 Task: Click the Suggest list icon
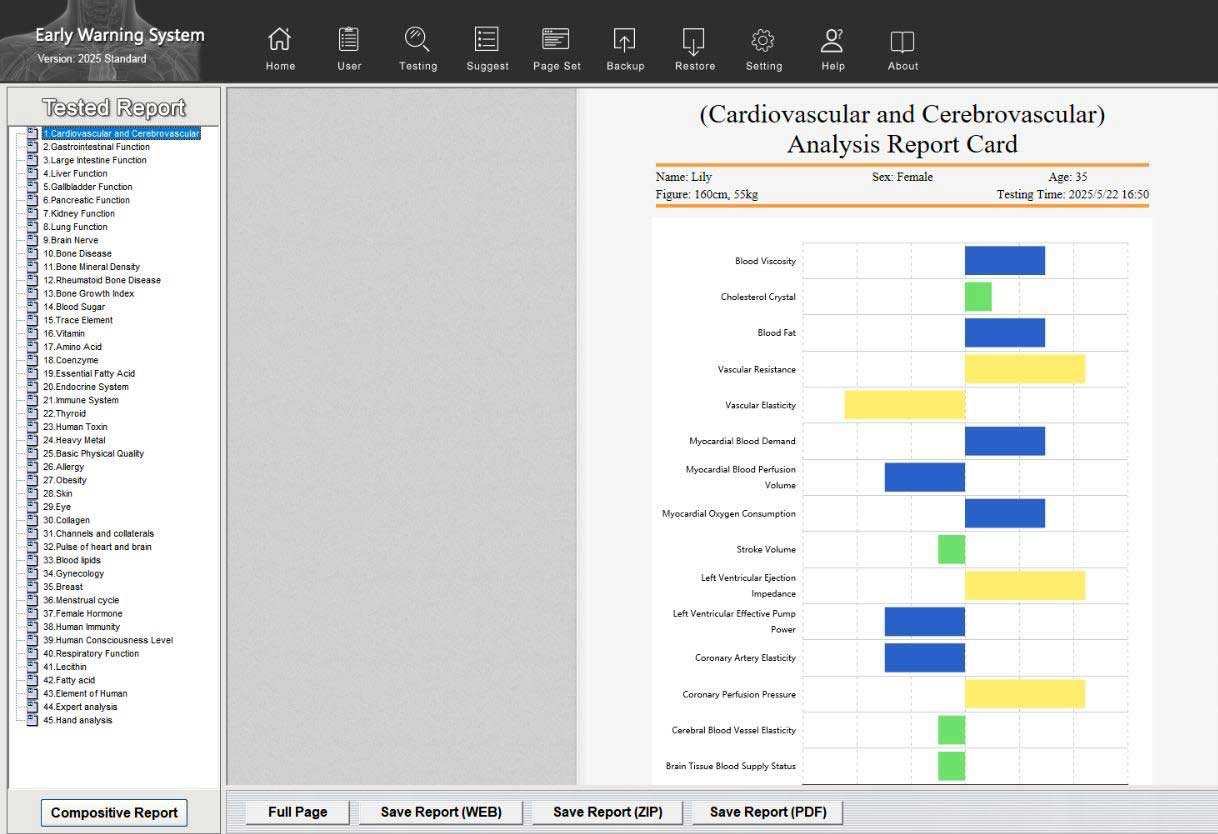487,41
